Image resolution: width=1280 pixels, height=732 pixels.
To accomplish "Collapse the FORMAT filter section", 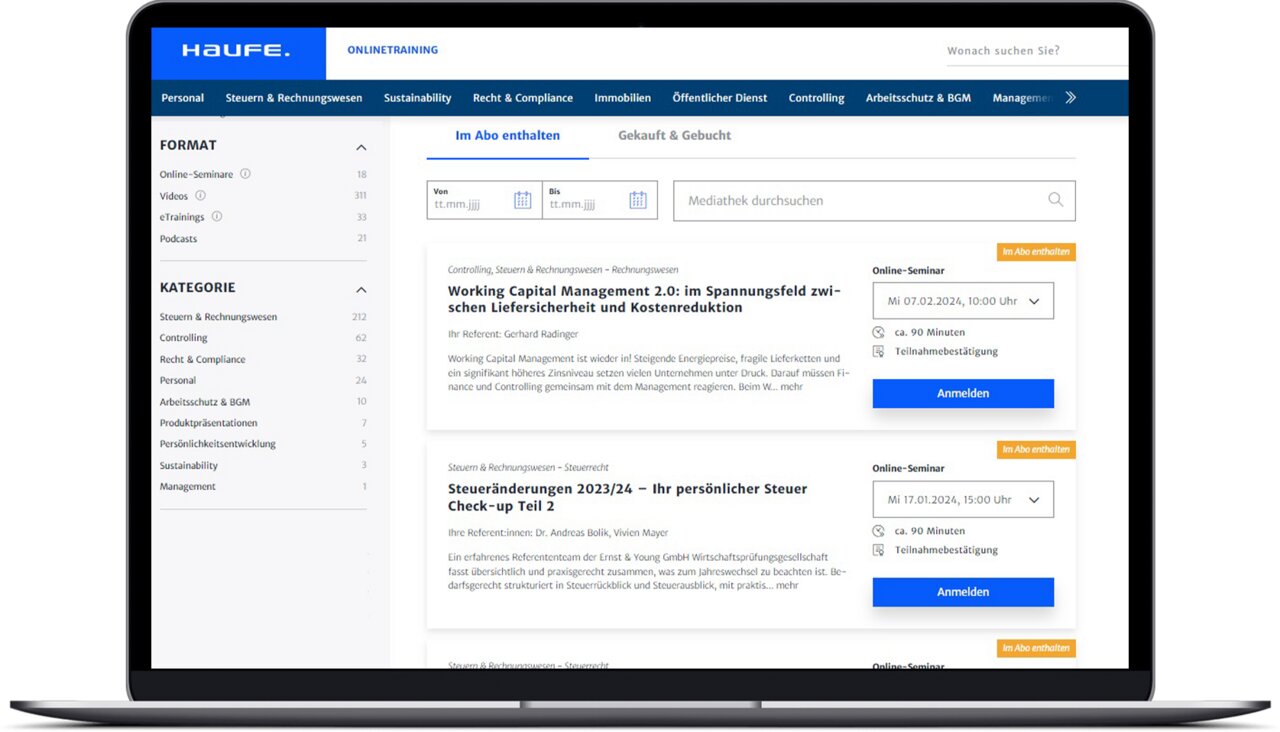I will point(361,147).
